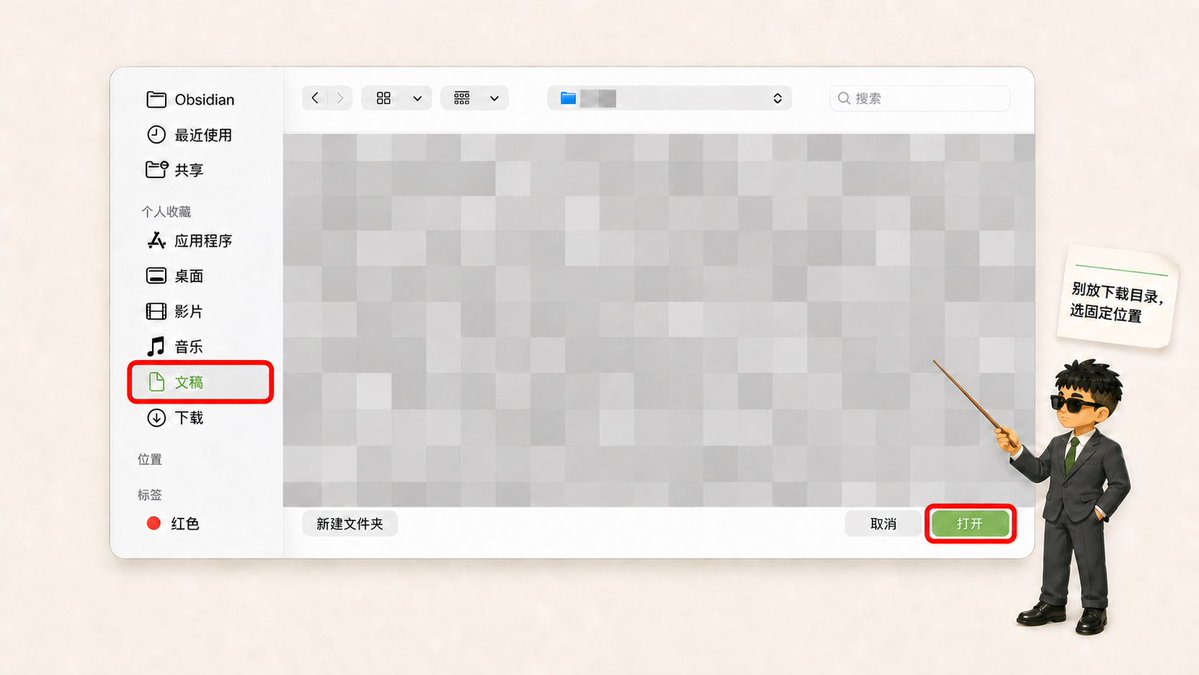
Task: Click the music note icon beside 音乐
Action: click(156, 346)
